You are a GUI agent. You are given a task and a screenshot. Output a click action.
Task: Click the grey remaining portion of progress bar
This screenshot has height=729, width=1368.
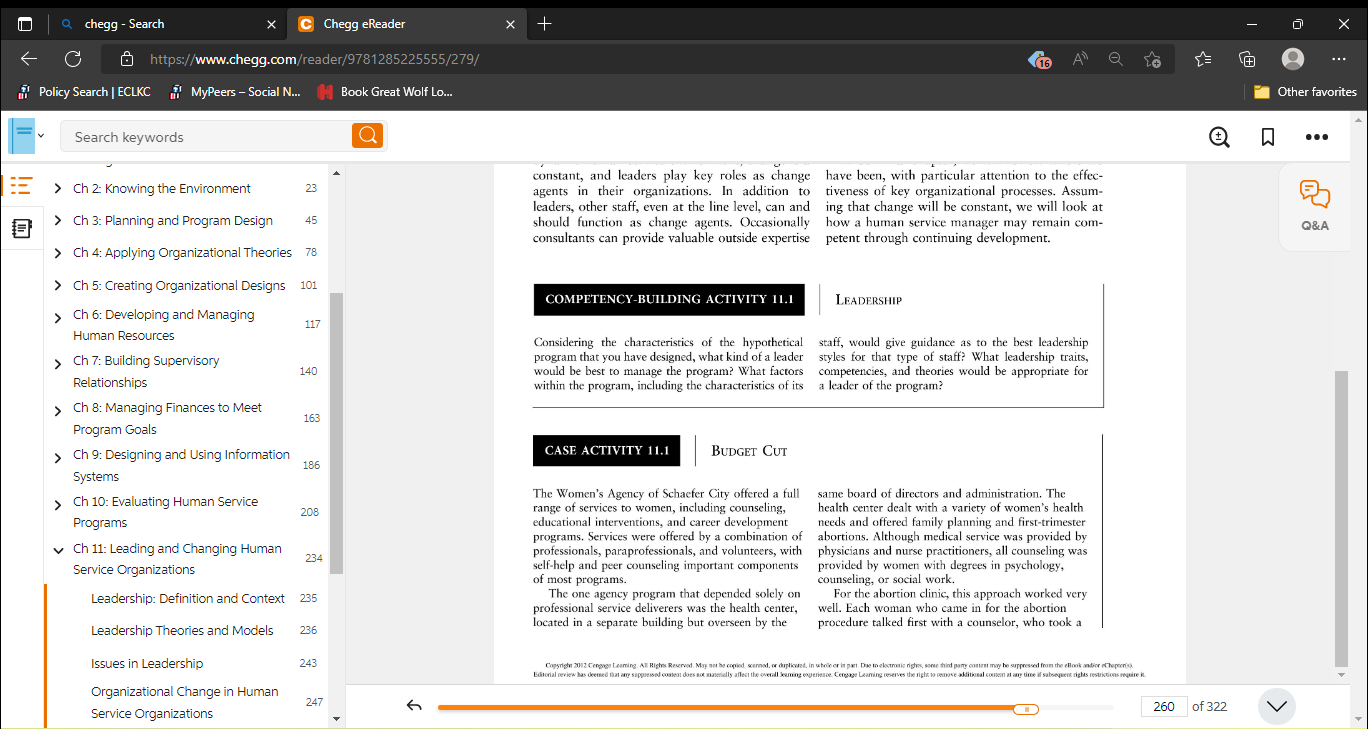point(1076,708)
